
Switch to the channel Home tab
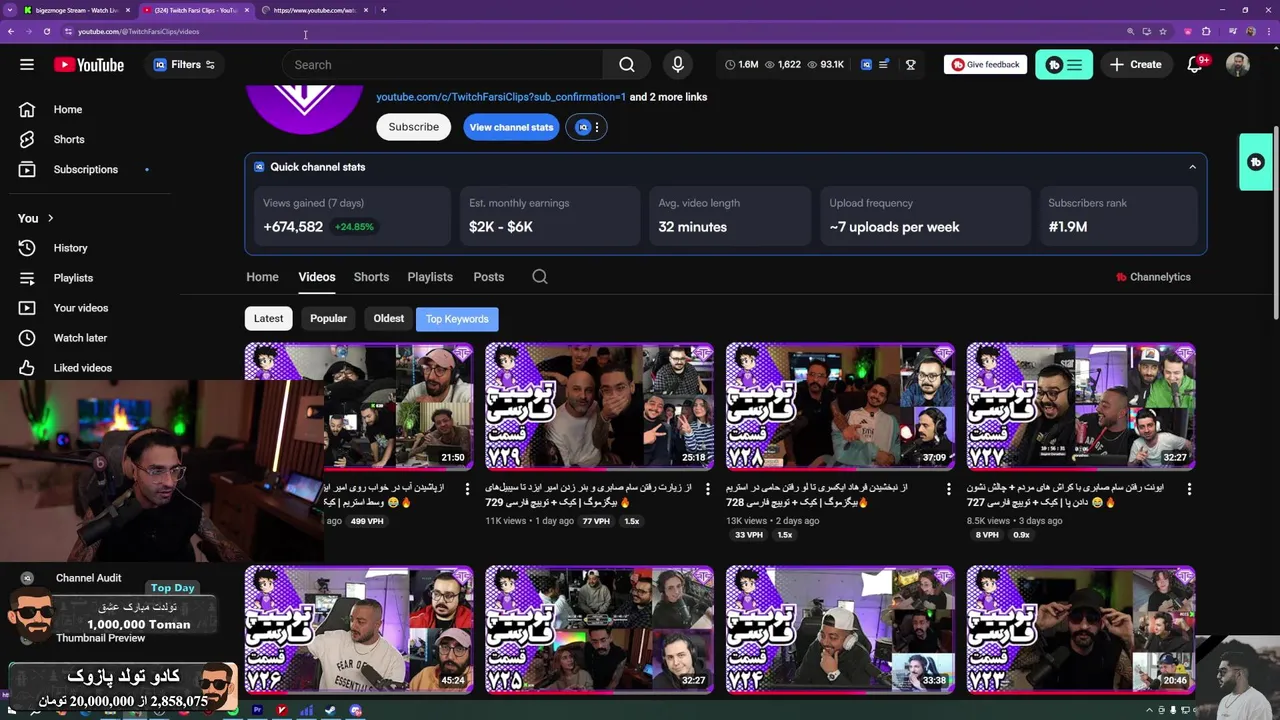pyautogui.click(x=263, y=277)
